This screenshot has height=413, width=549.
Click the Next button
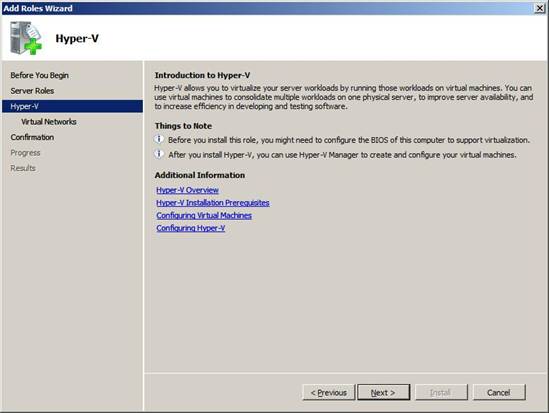pos(383,392)
